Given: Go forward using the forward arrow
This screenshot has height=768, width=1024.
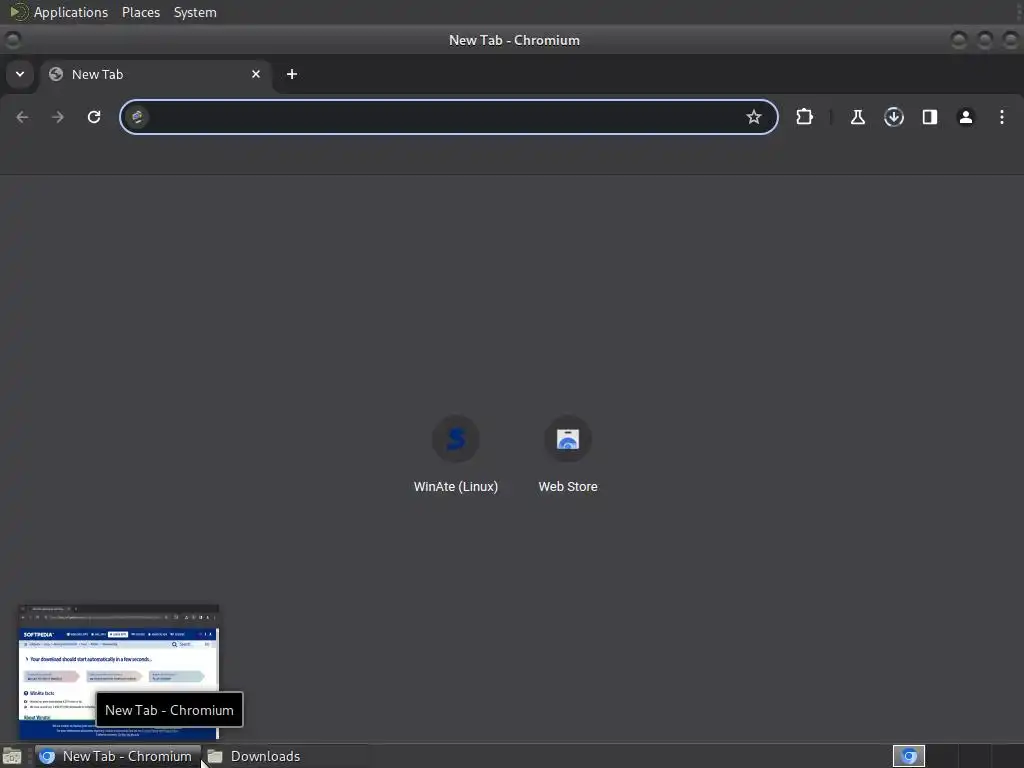Looking at the screenshot, I should [58, 117].
